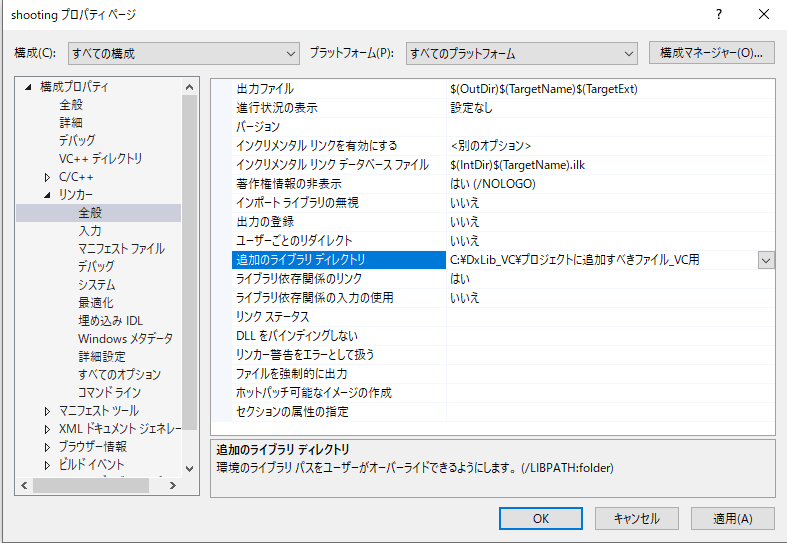The width and height of the screenshot is (787, 543).
Task: Expand the C/C++ tree node
Action: 47,177
